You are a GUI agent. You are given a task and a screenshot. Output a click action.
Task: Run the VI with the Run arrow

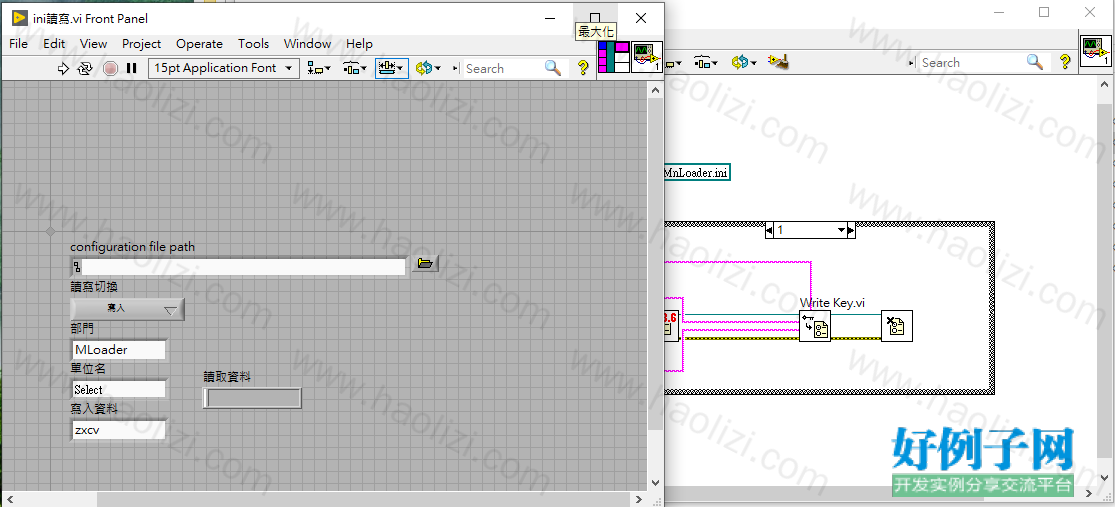(63, 68)
